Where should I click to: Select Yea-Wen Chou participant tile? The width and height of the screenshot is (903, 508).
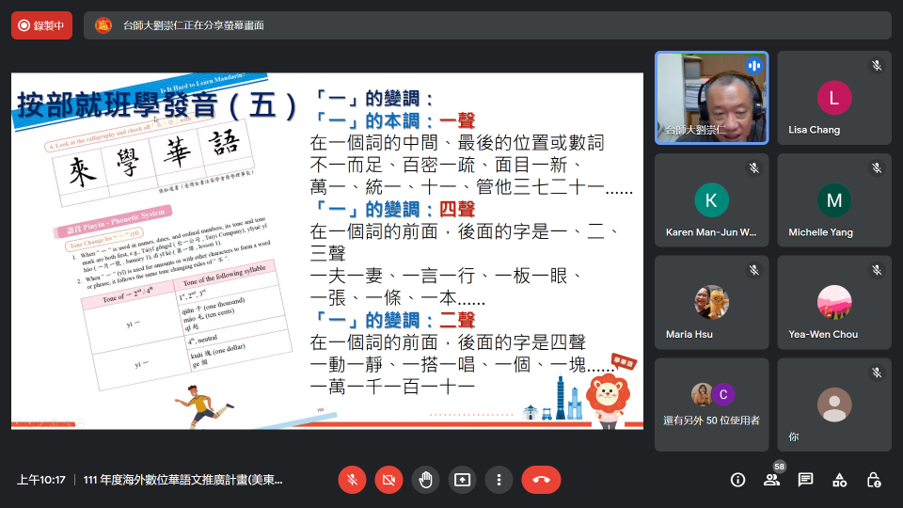point(834,302)
